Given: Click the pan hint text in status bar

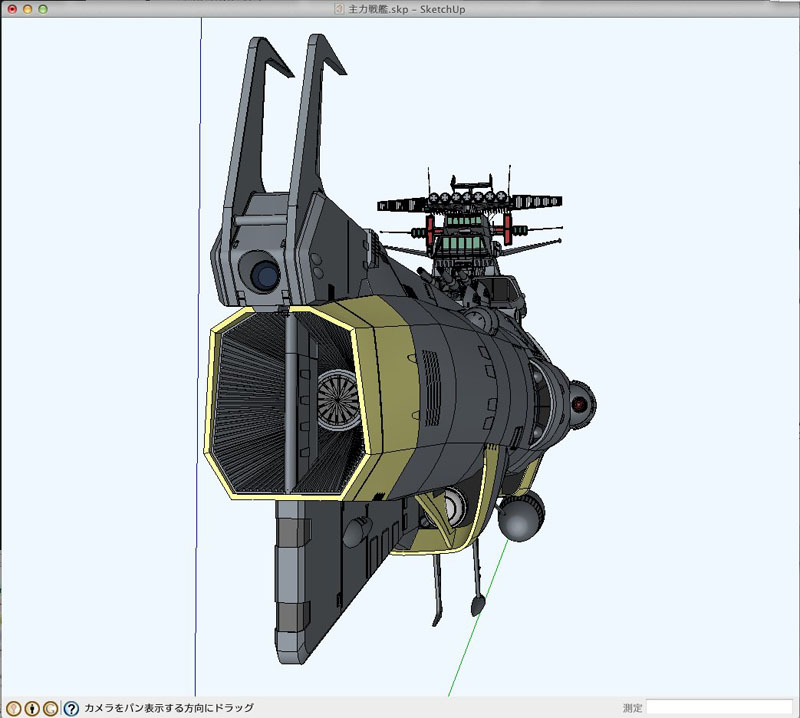Looking at the screenshot, I should pos(168,708).
